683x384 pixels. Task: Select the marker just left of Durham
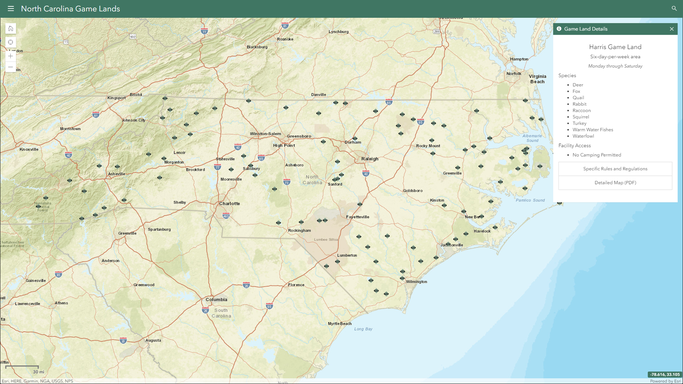click(323, 141)
